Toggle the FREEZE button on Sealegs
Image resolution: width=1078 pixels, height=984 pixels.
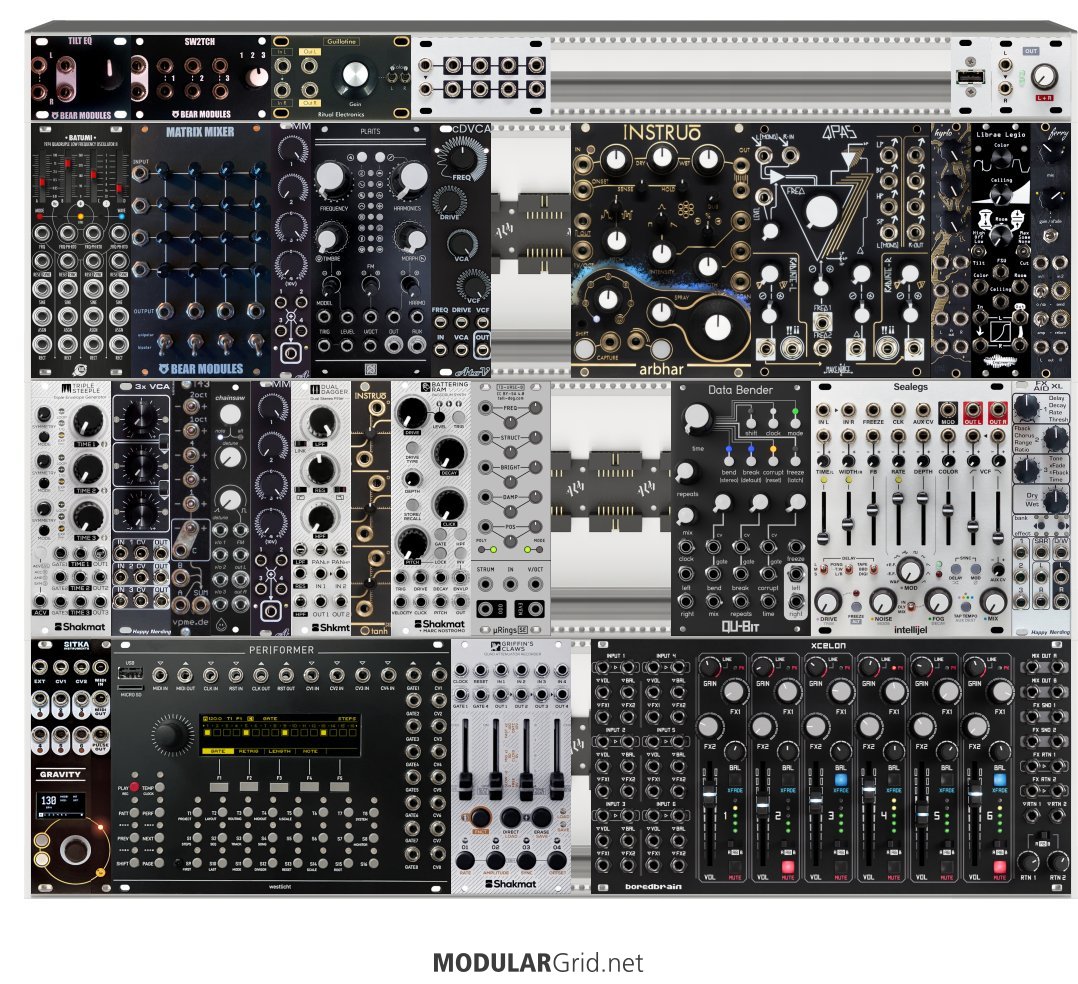[855, 607]
